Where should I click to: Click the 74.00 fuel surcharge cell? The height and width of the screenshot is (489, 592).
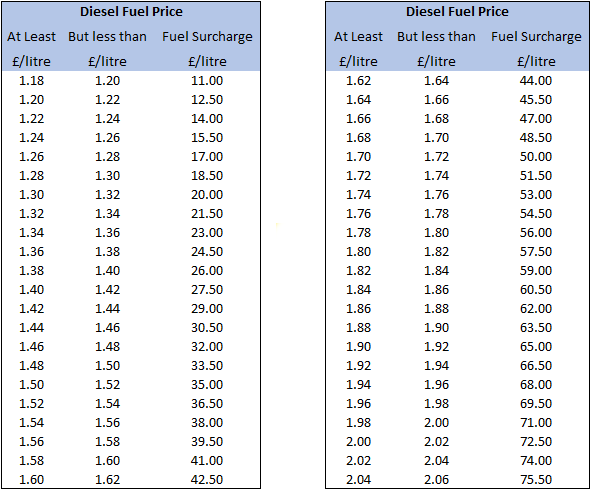536,461
